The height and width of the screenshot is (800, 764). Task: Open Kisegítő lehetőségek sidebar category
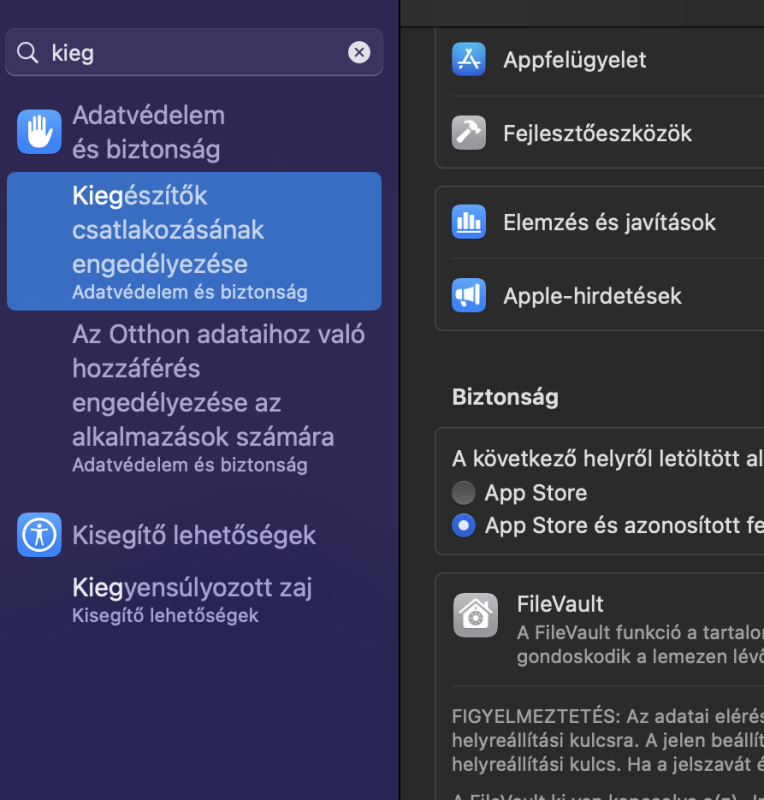coord(194,535)
